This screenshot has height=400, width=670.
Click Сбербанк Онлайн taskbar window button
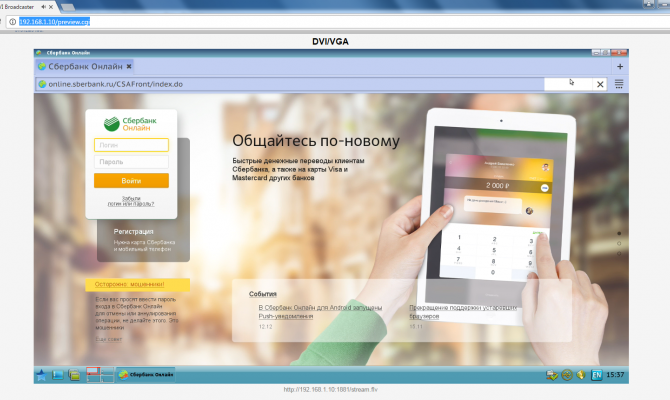click(x=146, y=375)
